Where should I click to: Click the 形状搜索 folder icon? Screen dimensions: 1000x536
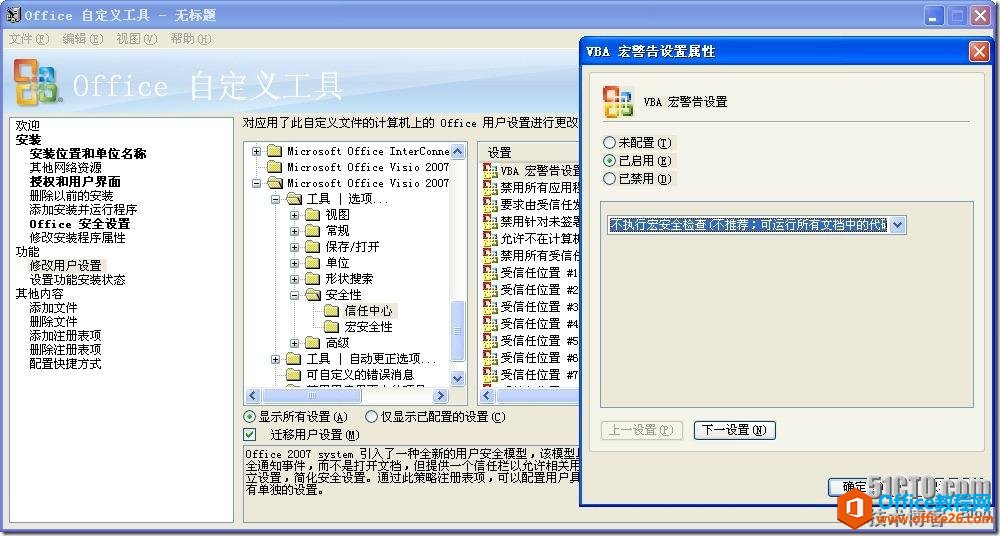312,279
